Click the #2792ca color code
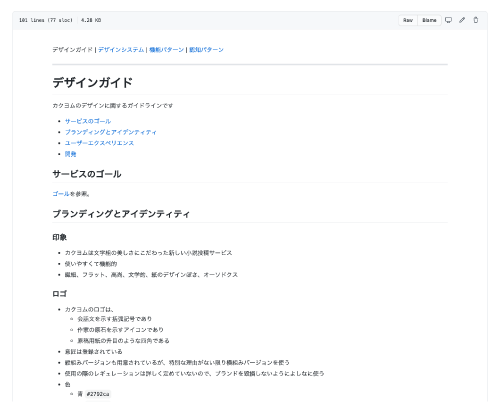This screenshot has width=500, height=402. (98, 394)
